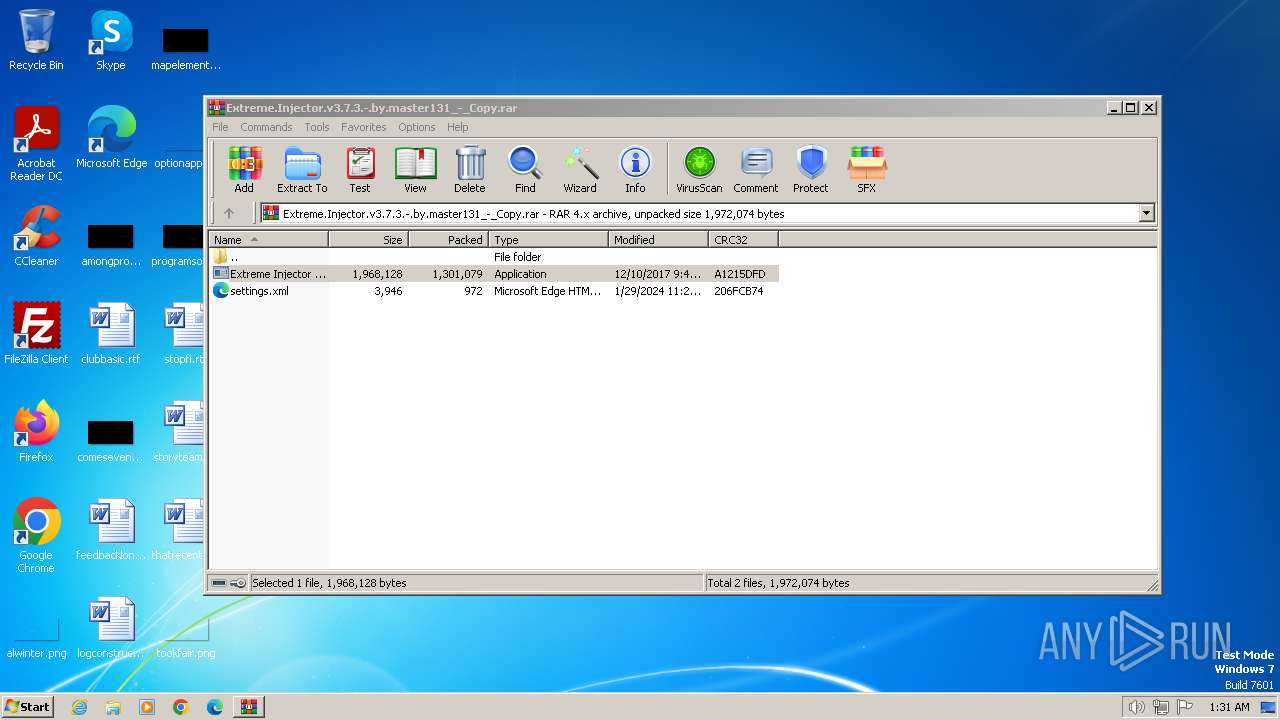Sort by the Packed column header
The width and height of the screenshot is (1280, 720).
pyautogui.click(x=448, y=240)
